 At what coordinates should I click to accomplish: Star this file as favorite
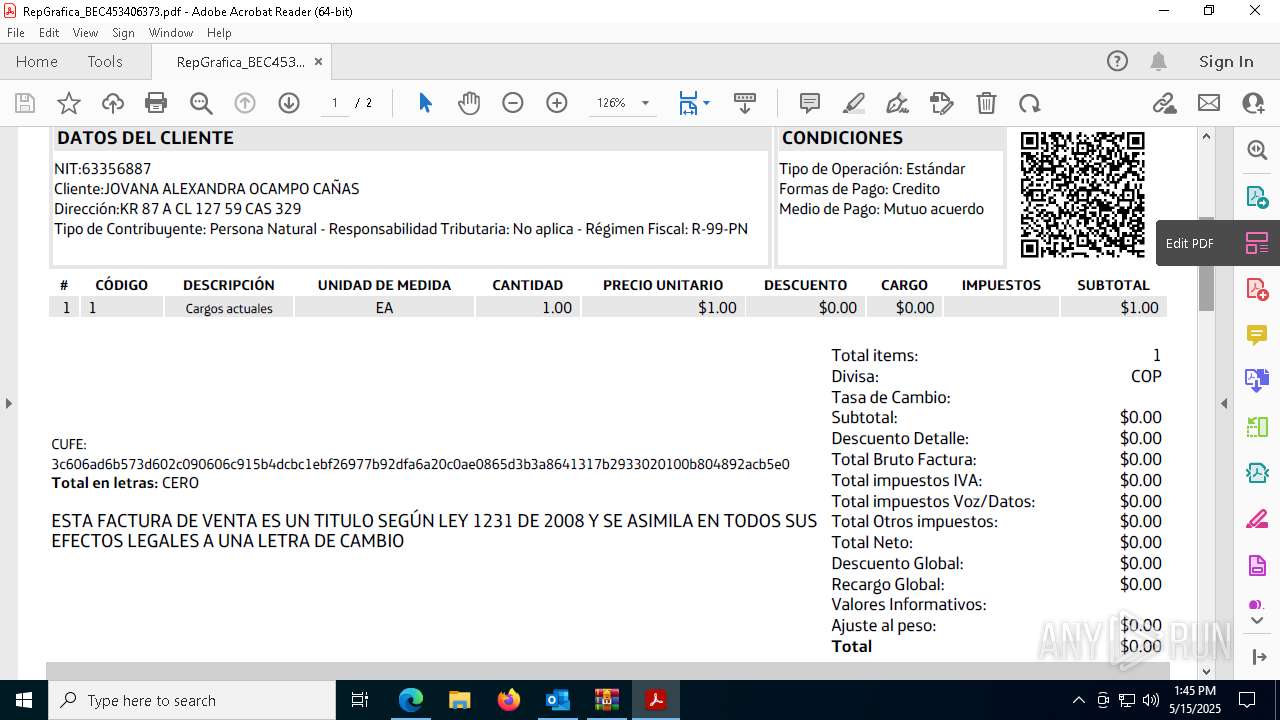coord(69,103)
